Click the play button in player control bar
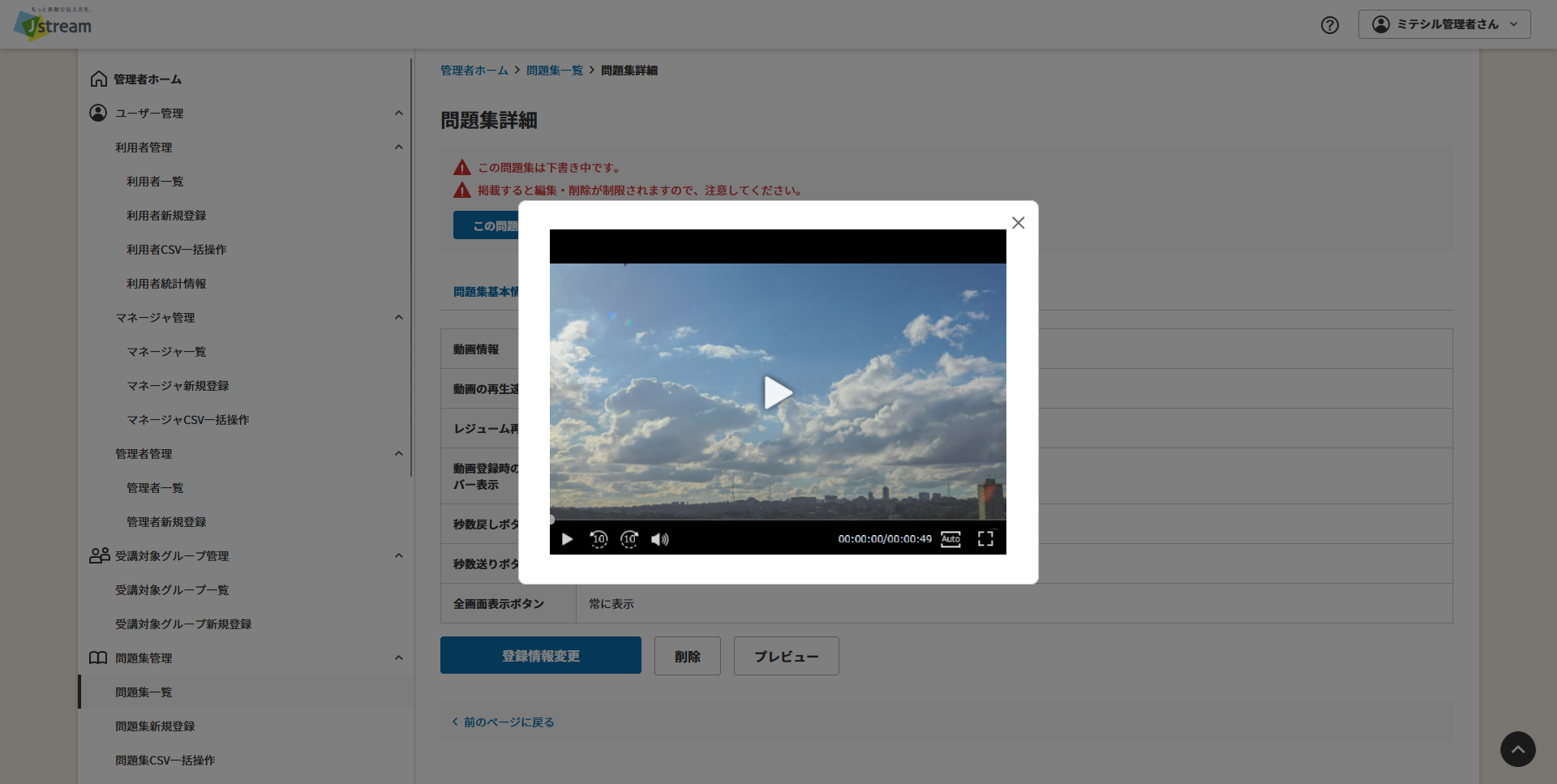Screen dimensions: 1557x784 coord(567,539)
